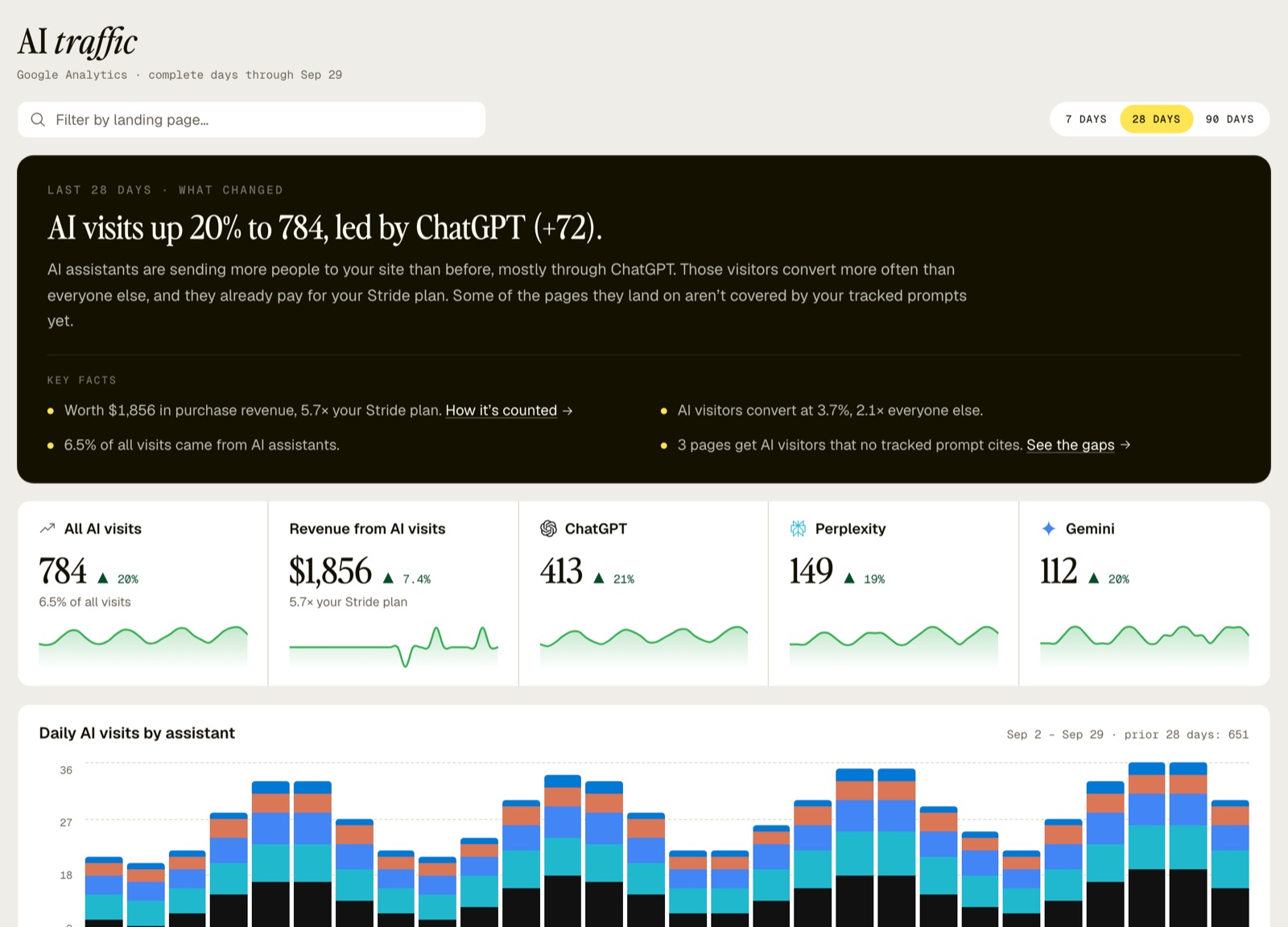This screenshot has height=927, width=1288.
Task: Click the 112 Gemini visits value
Action: (x=1059, y=571)
